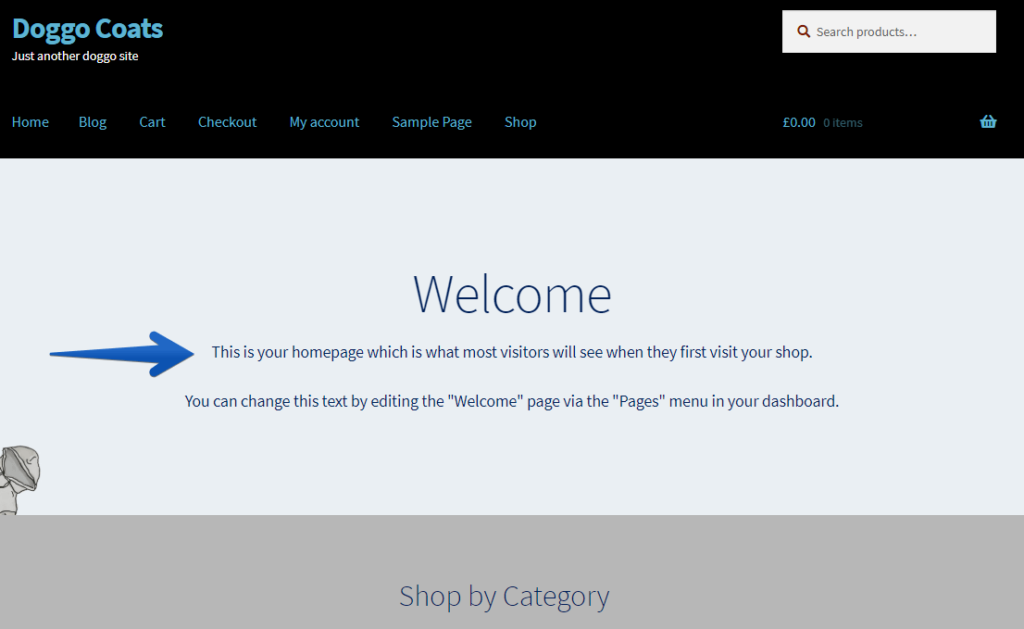Select the Home menu item

point(30,121)
